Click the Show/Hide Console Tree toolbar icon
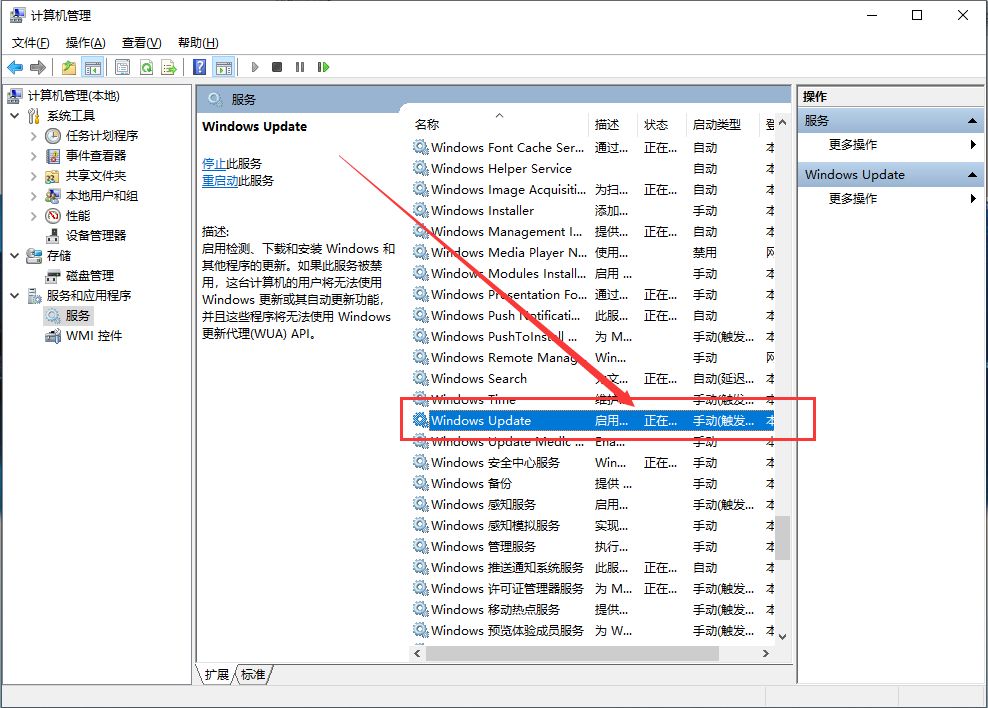 pyautogui.click(x=91, y=66)
